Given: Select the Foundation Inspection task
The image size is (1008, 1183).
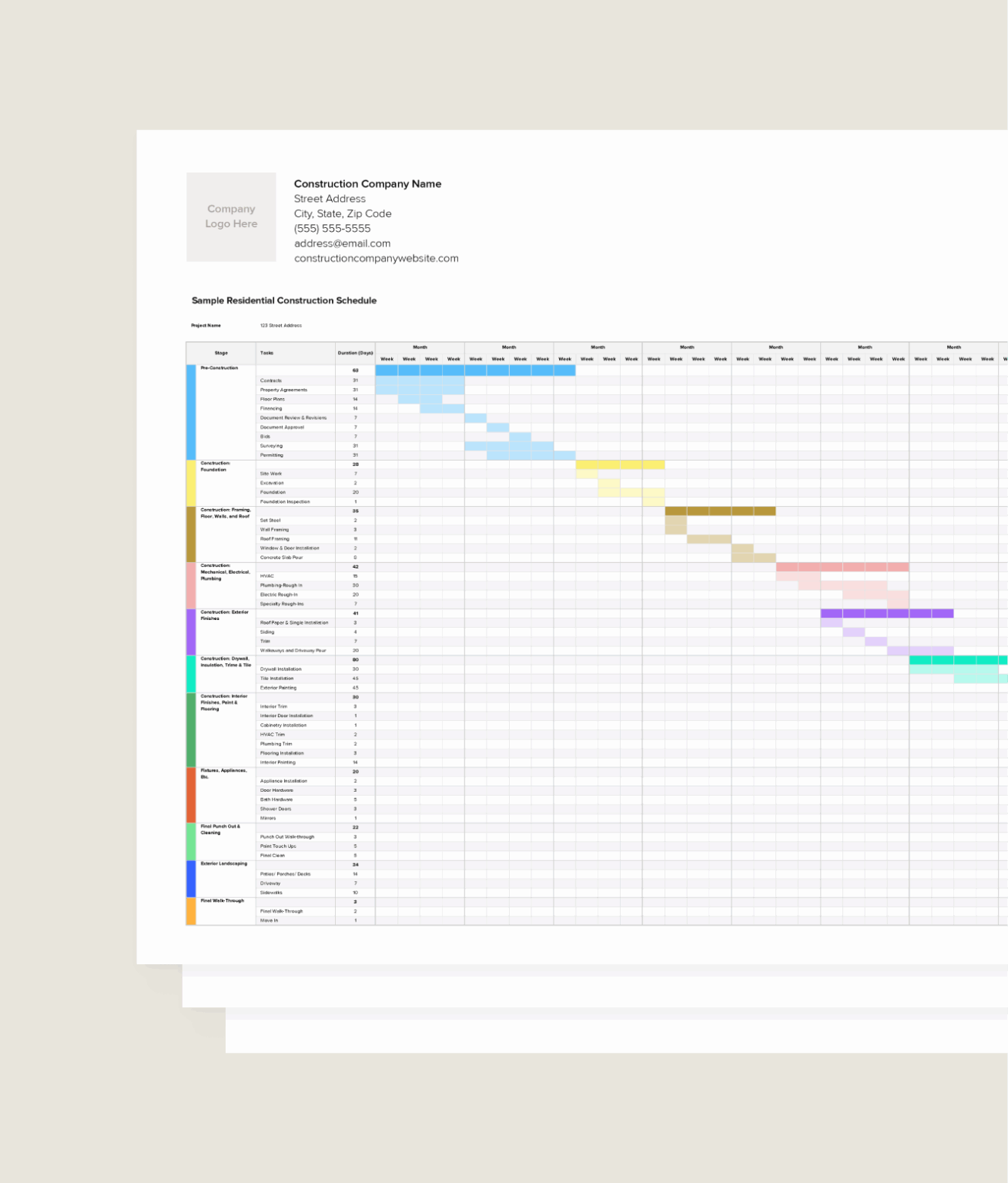Looking at the screenshot, I should 285,501.
